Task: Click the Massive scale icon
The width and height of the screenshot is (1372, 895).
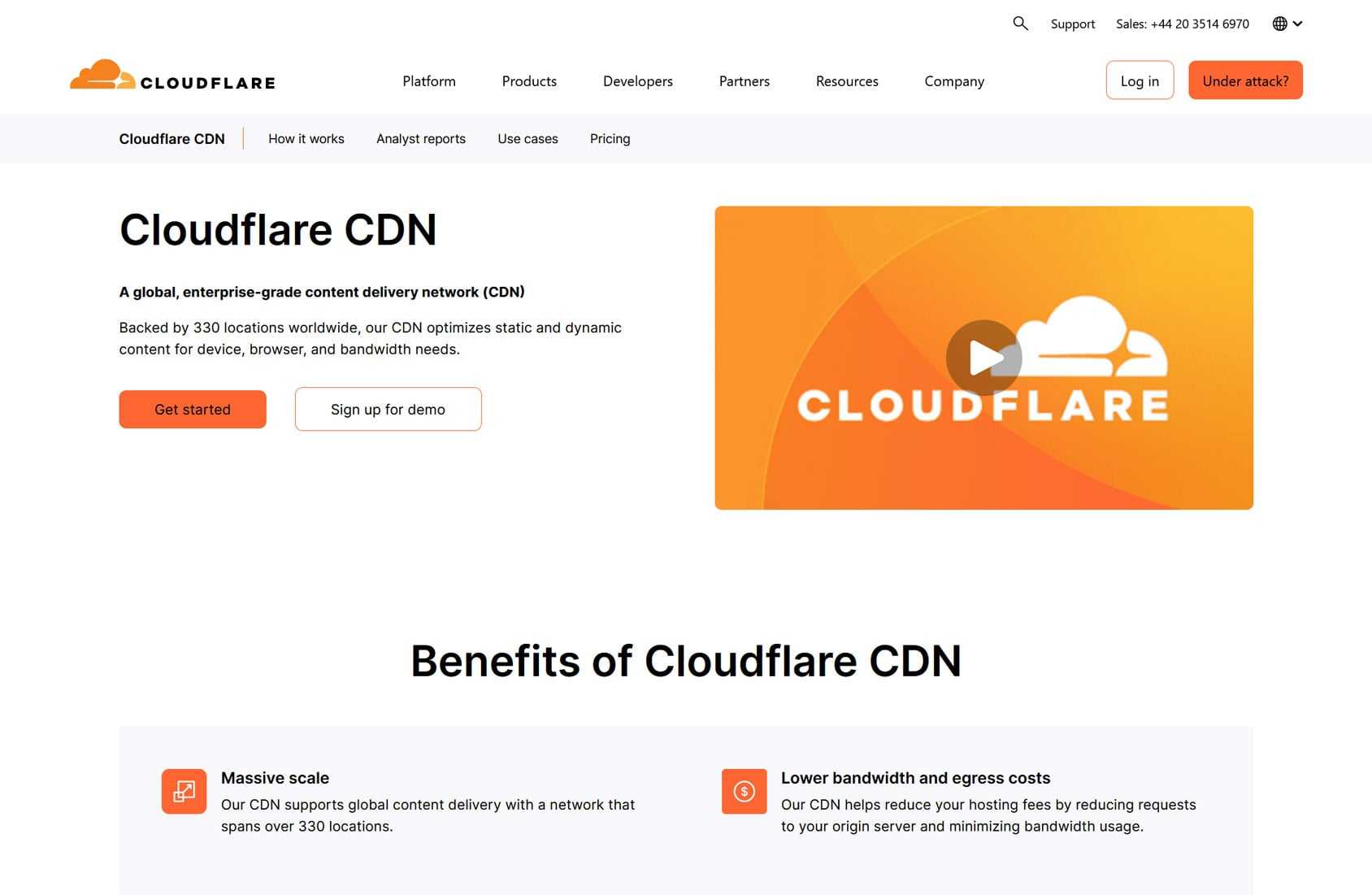Action: coord(184,791)
